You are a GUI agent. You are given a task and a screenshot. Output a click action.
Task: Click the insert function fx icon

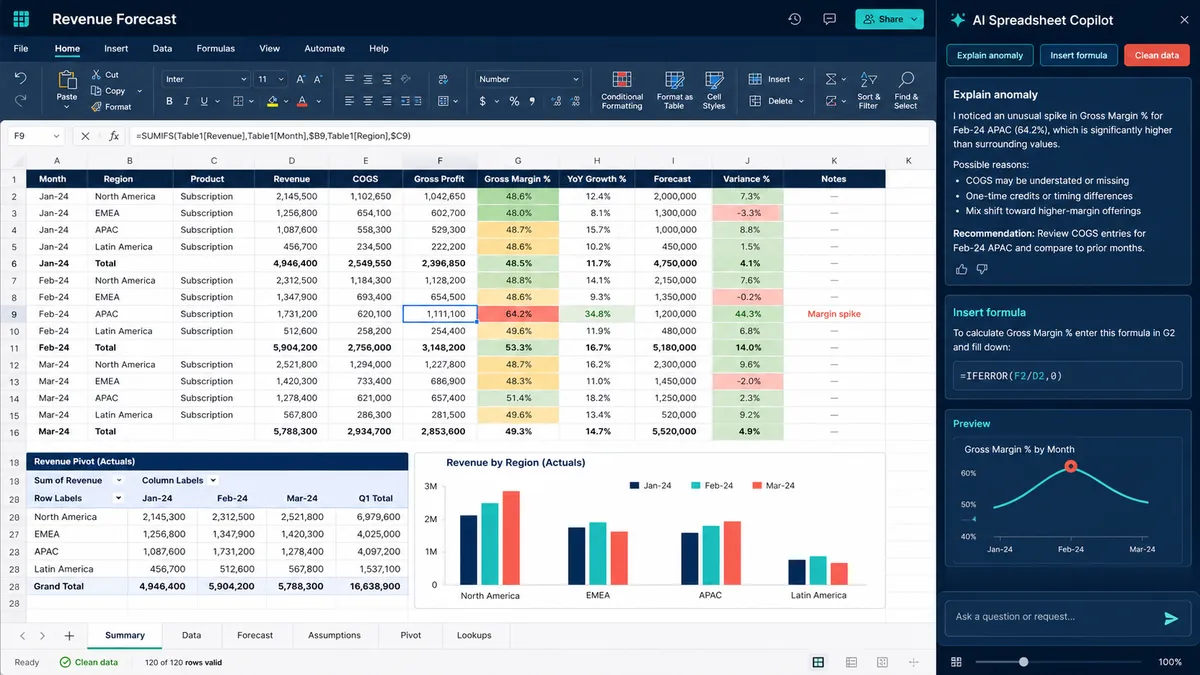(x=113, y=136)
